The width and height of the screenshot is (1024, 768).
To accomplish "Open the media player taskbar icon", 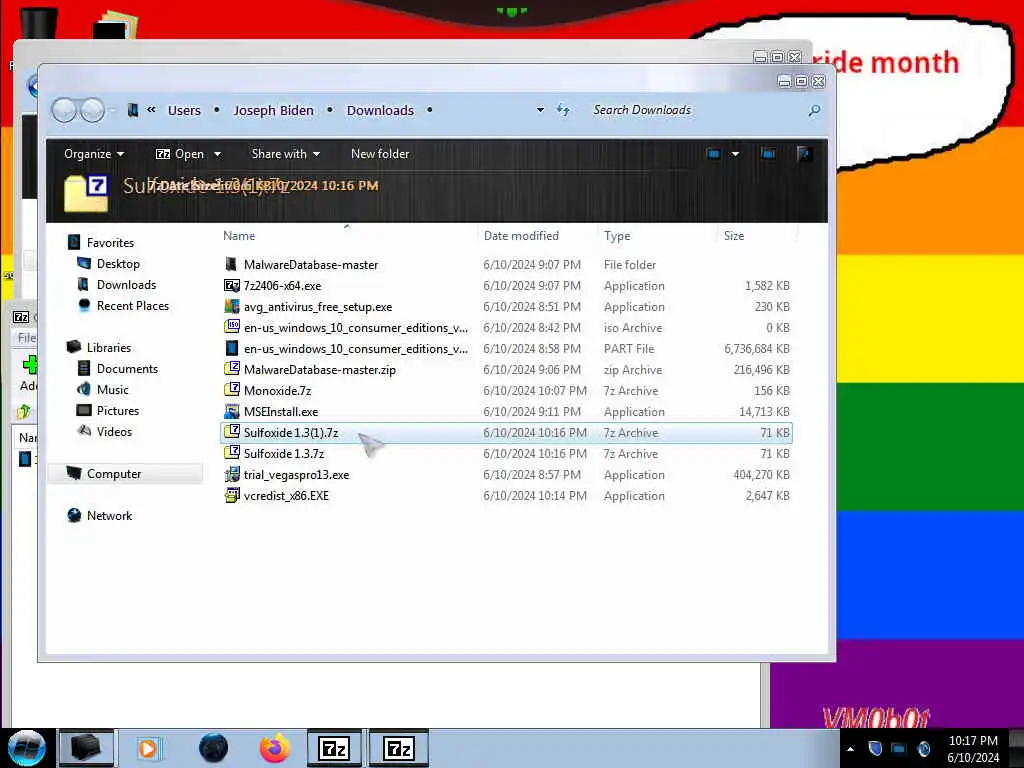I will coord(148,748).
